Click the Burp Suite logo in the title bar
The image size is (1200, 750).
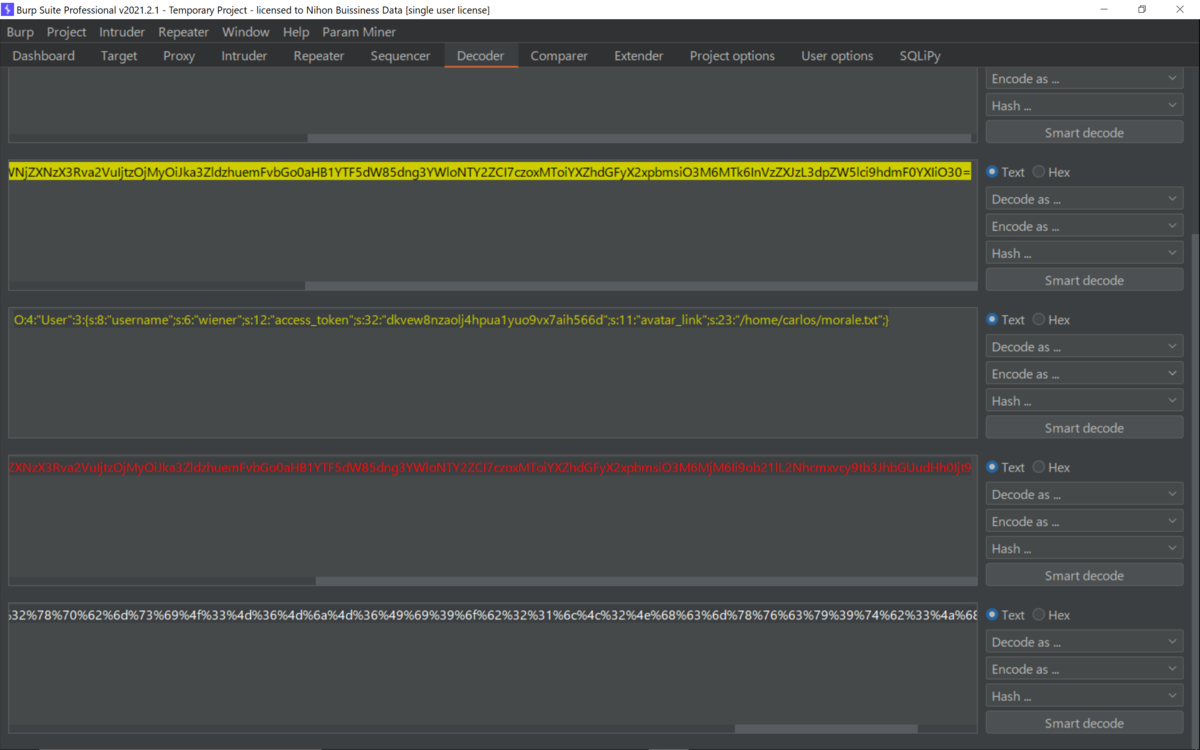pos(8,9)
